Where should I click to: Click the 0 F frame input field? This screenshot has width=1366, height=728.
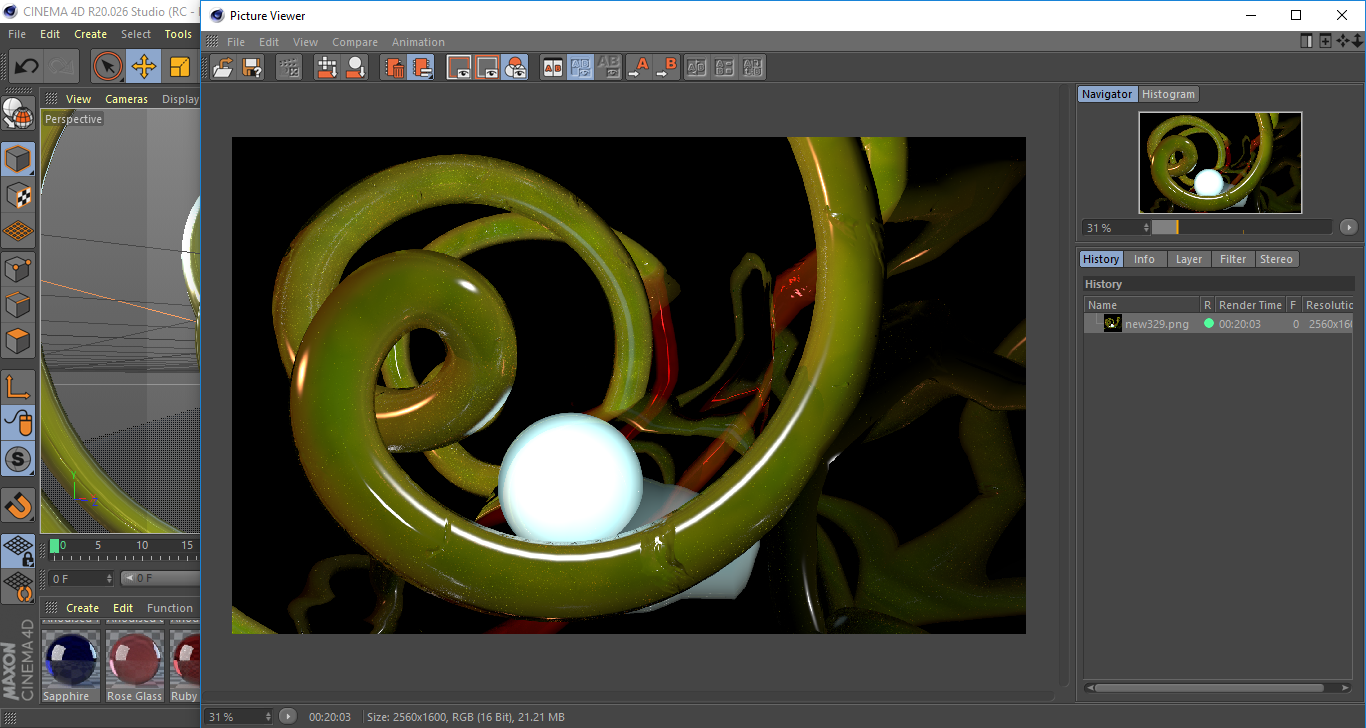click(x=80, y=578)
